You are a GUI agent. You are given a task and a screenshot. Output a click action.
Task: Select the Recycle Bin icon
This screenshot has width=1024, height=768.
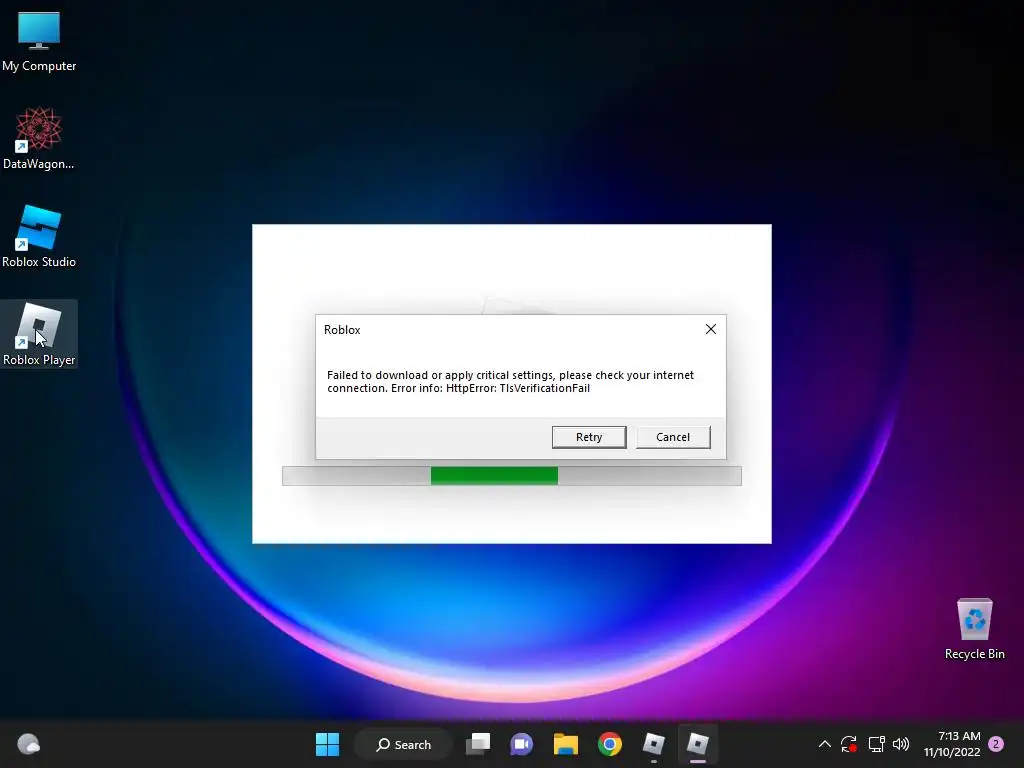(974, 628)
